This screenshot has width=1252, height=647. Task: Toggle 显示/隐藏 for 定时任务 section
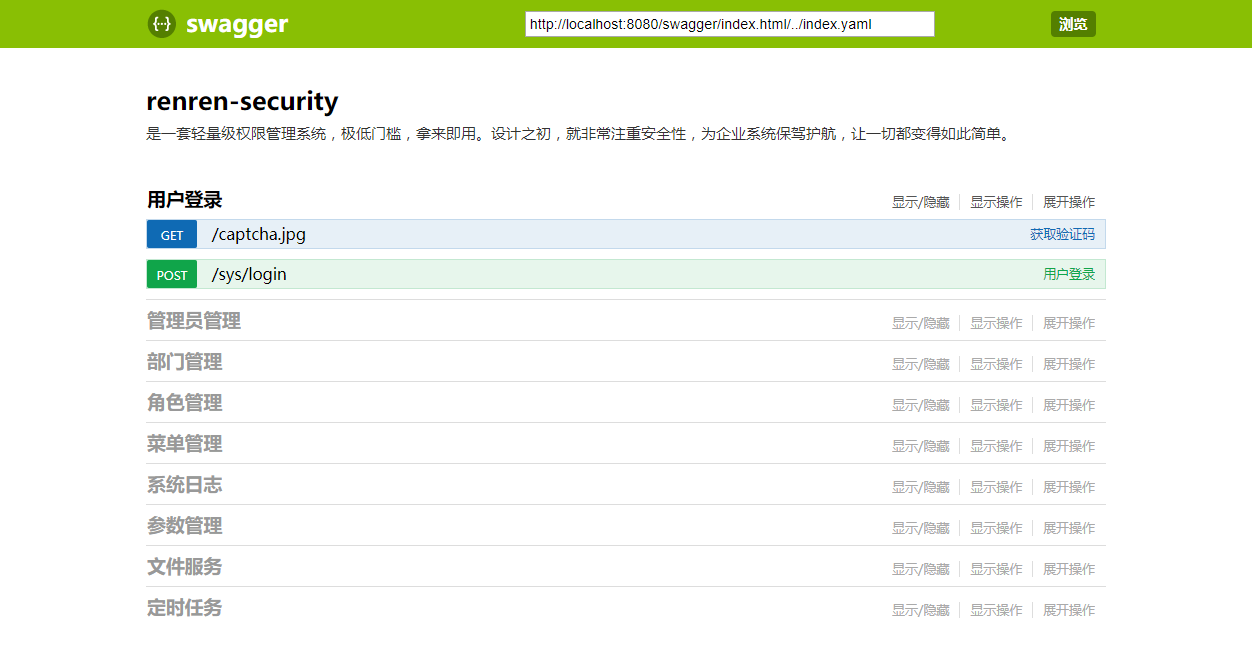[x=921, y=610]
